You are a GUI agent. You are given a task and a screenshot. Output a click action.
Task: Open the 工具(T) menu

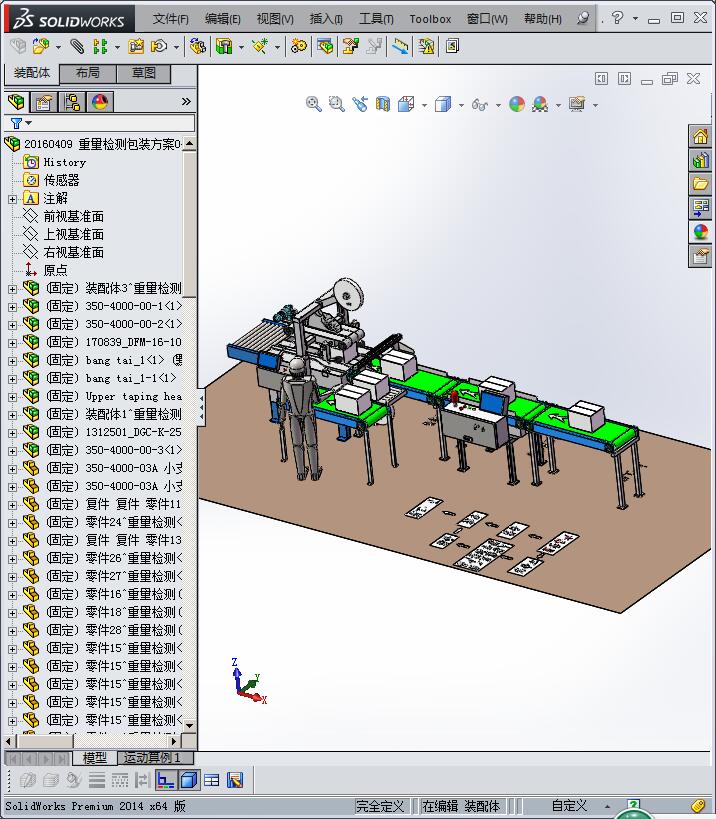(x=376, y=19)
